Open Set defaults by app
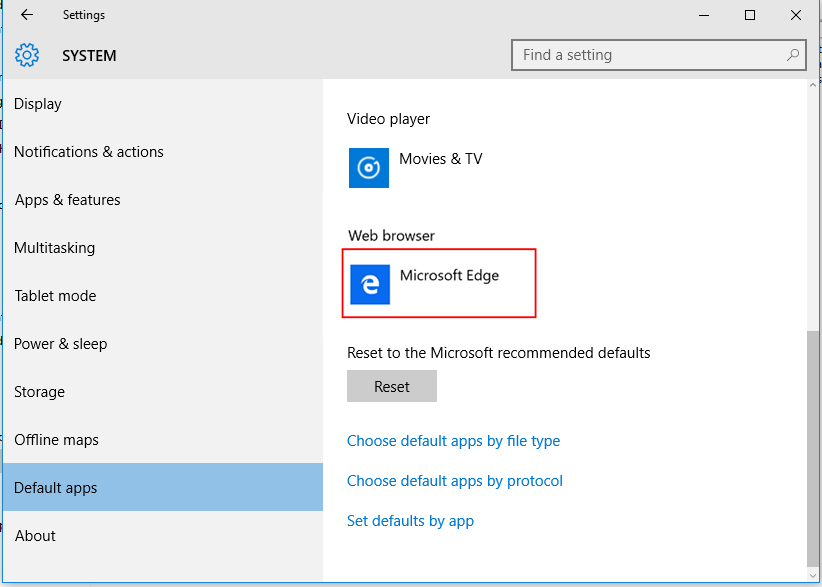This screenshot has width=822, height=587. tap(410, 520)
